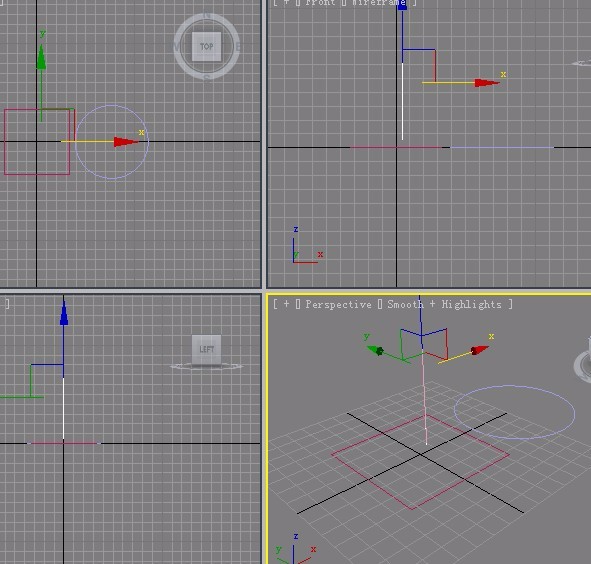591x564 pixels.
Task: Click the W compass point on Top ViewCube ring
Action: point(176,47)
